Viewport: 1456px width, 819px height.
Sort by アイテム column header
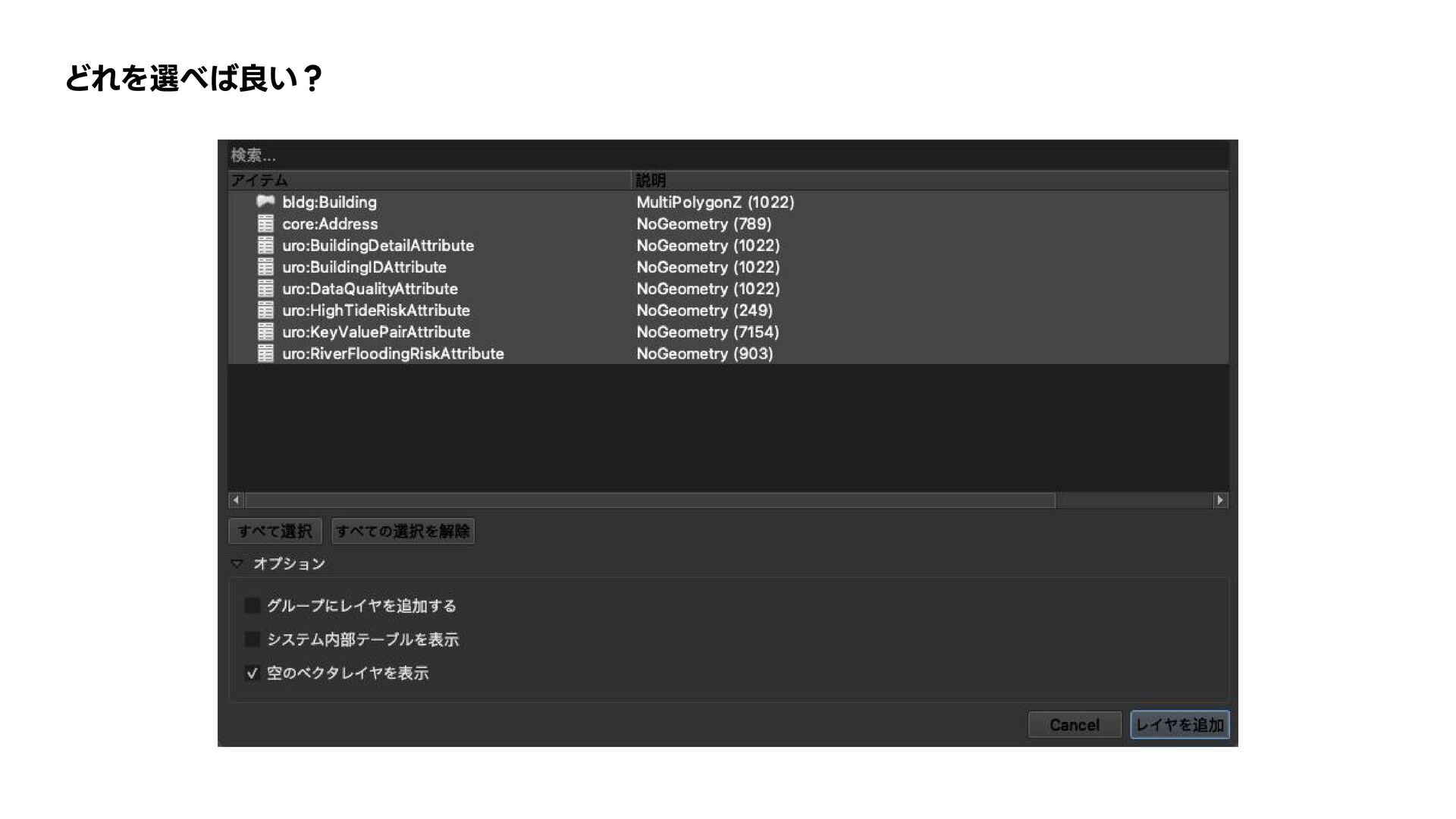point(428,180)
